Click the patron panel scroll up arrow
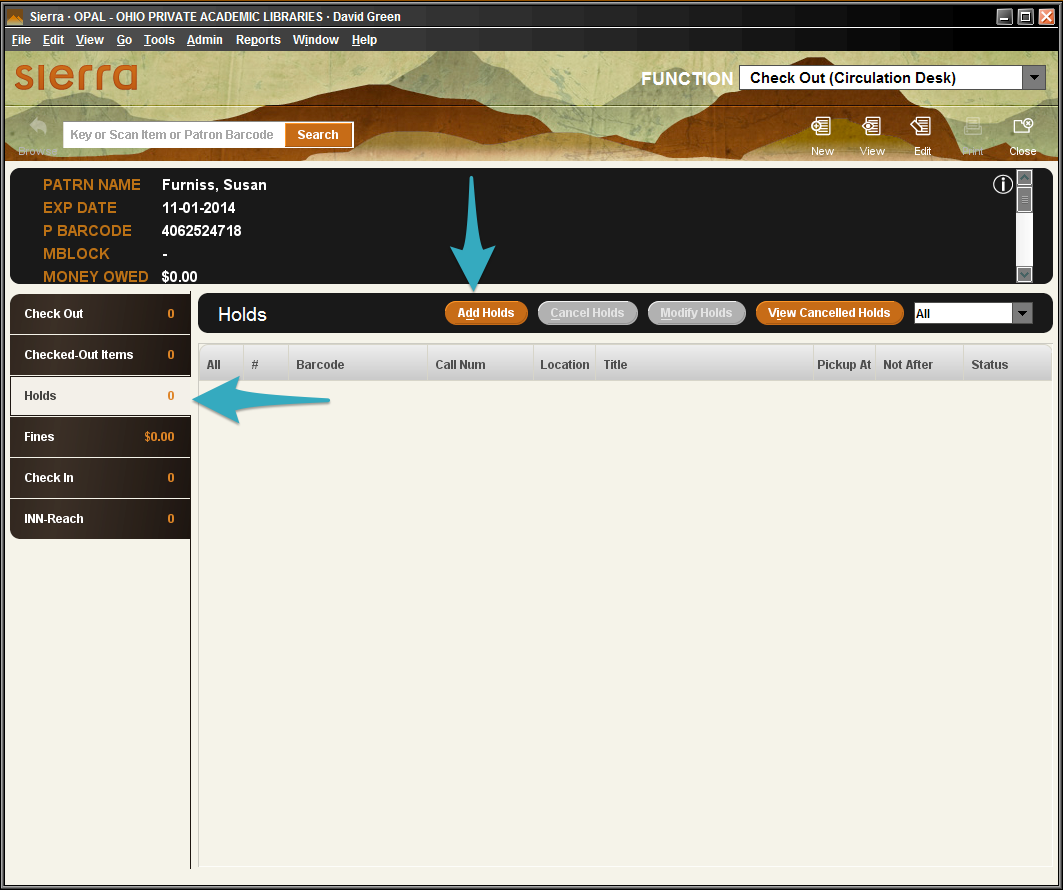1063x890 pixels. [x=1024, y=178]
